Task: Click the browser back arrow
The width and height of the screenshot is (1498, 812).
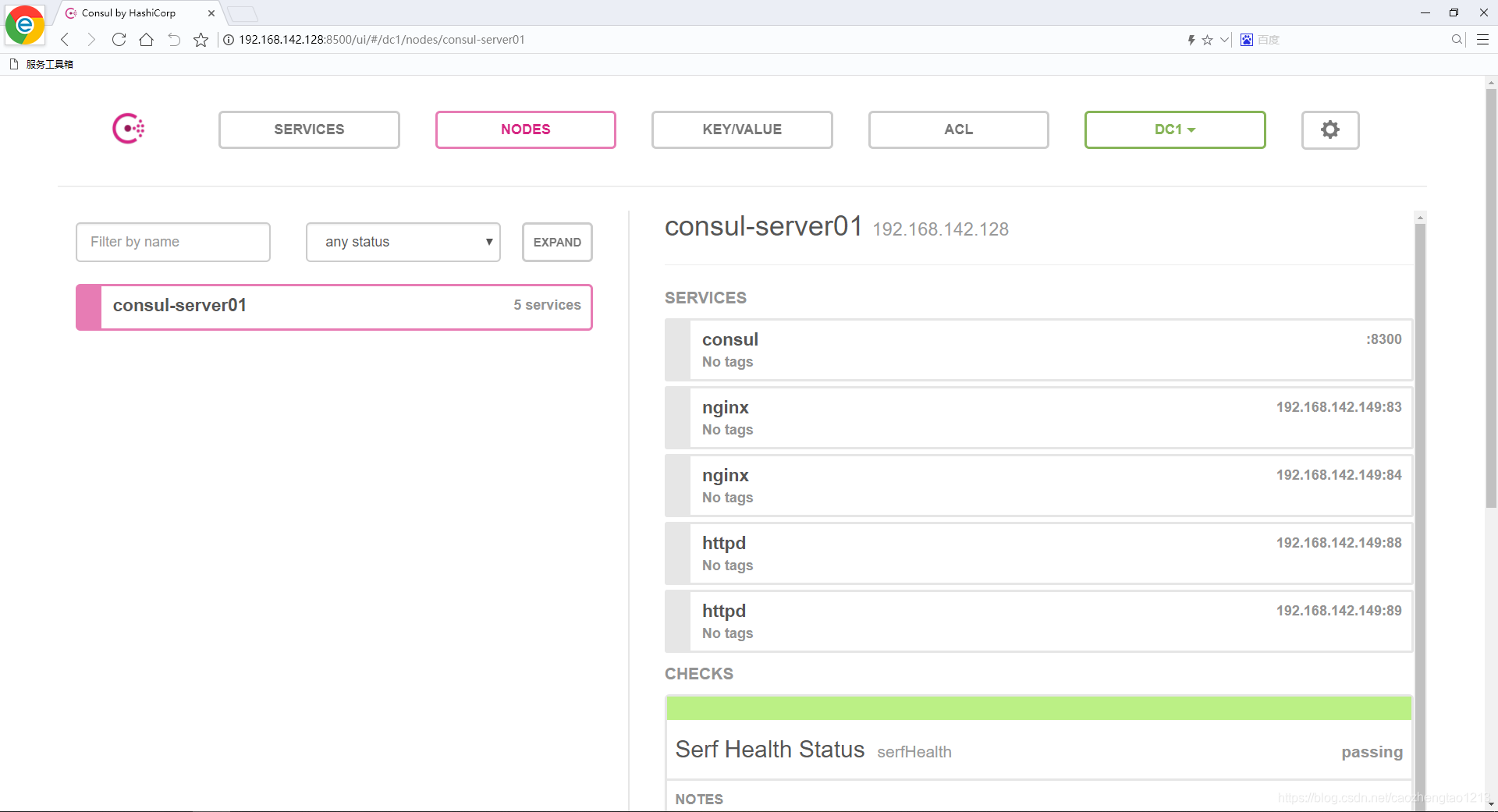Action: [x=66, y=40]
